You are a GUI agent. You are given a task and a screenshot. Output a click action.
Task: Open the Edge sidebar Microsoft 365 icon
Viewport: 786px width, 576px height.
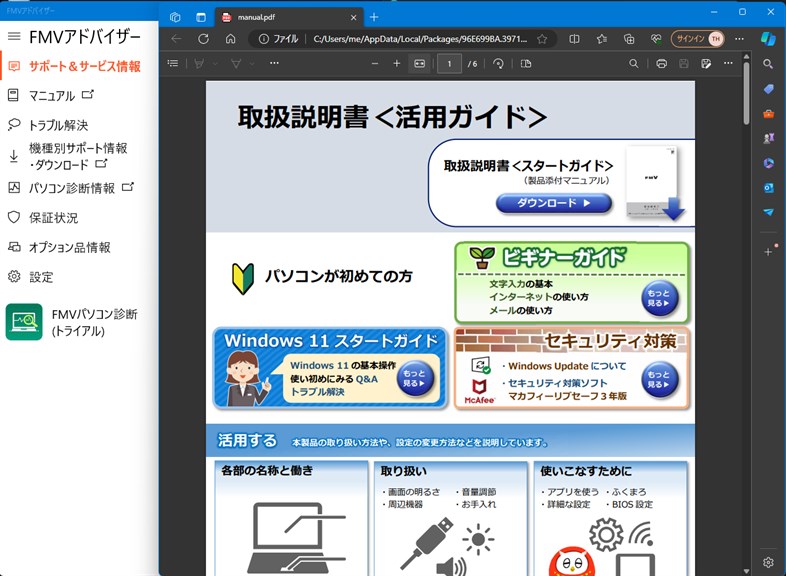768,163
